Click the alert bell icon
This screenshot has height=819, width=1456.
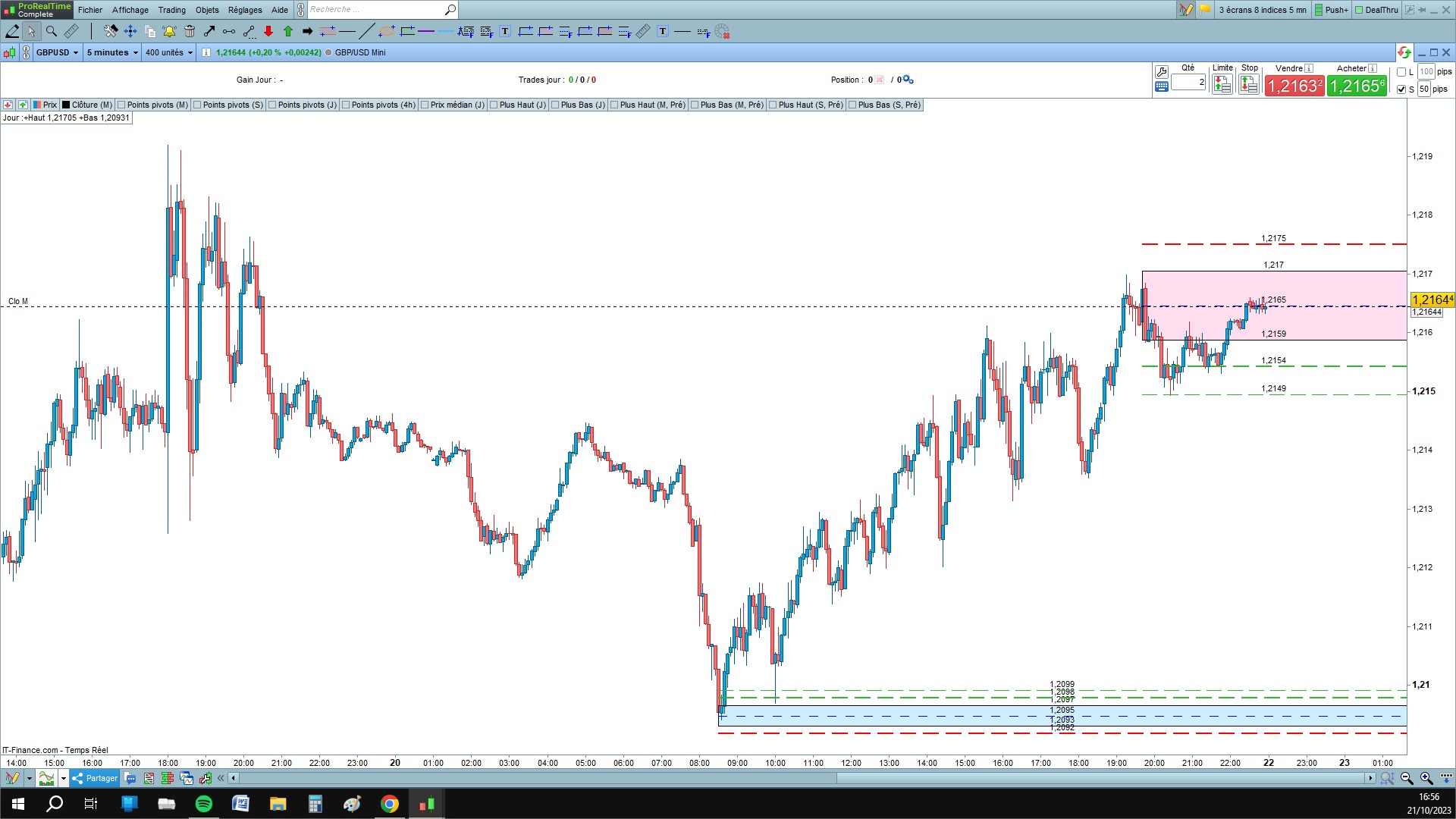coord(169,31)
